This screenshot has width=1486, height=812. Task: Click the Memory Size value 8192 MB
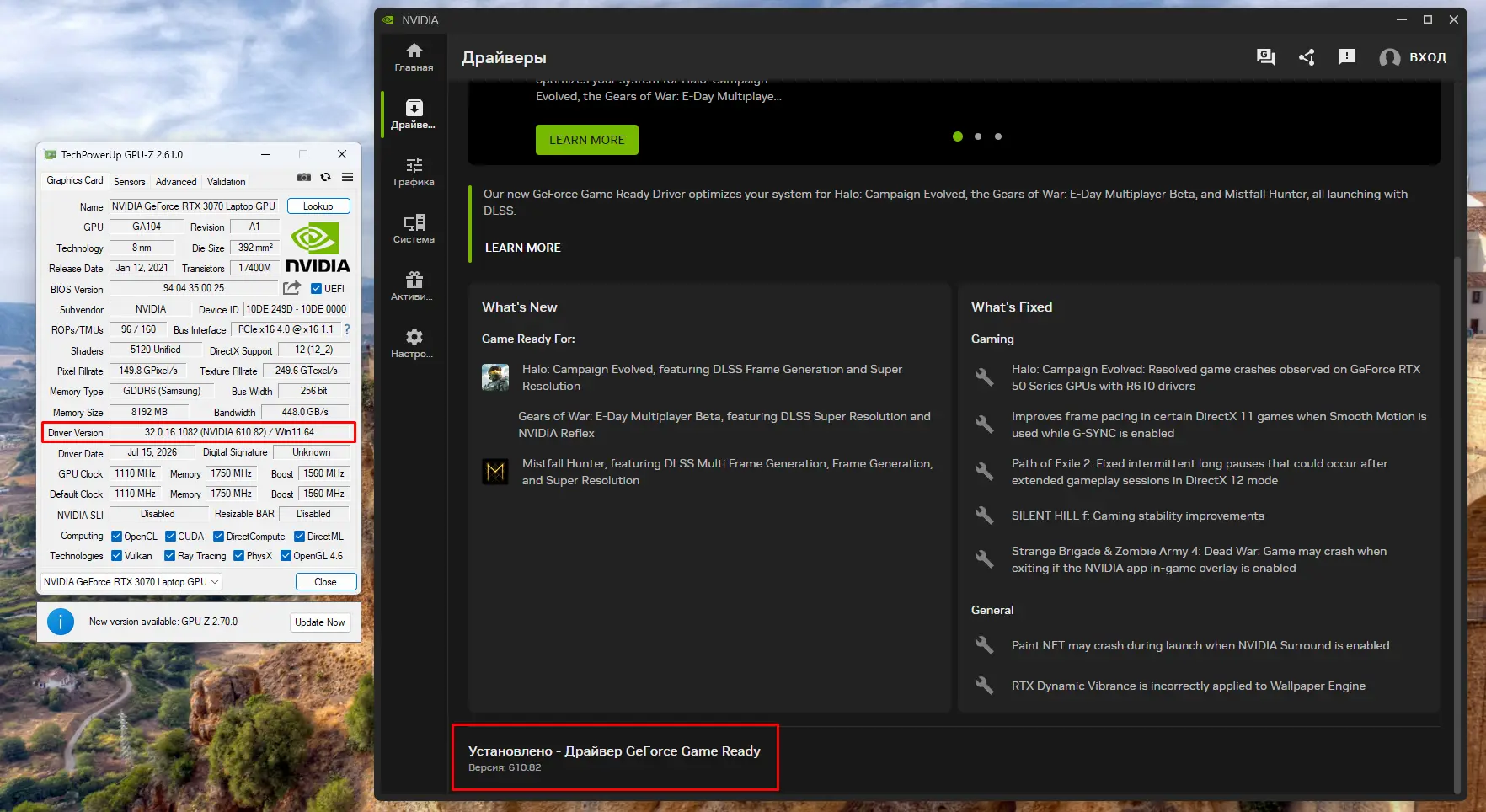coord(149,412)
